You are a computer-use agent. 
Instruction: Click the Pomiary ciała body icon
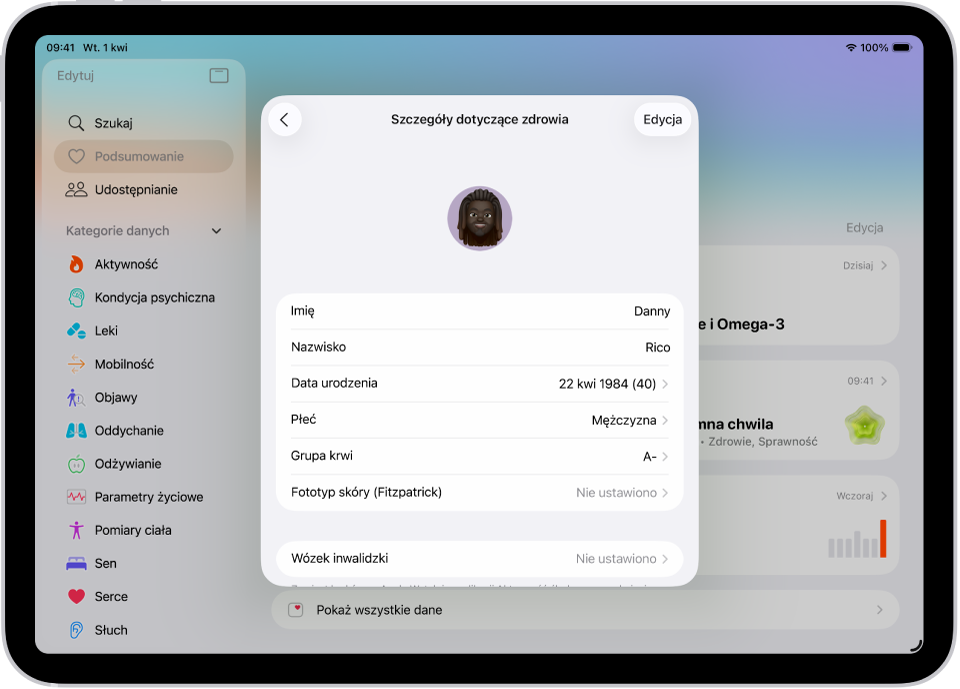(x=76, y=530)
